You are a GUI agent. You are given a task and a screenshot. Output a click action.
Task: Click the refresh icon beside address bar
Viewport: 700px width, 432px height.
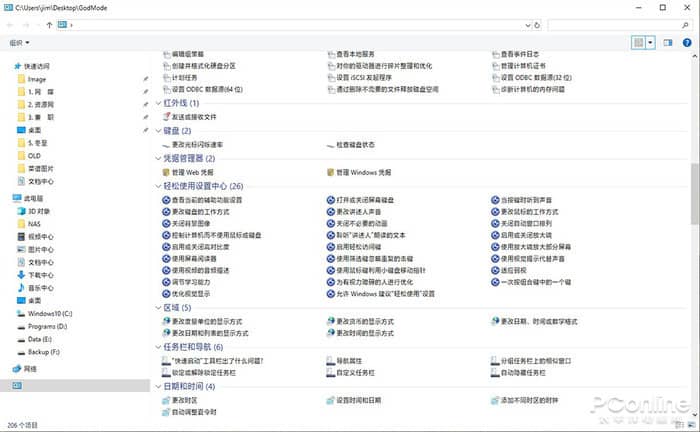(x=537, y=25)
